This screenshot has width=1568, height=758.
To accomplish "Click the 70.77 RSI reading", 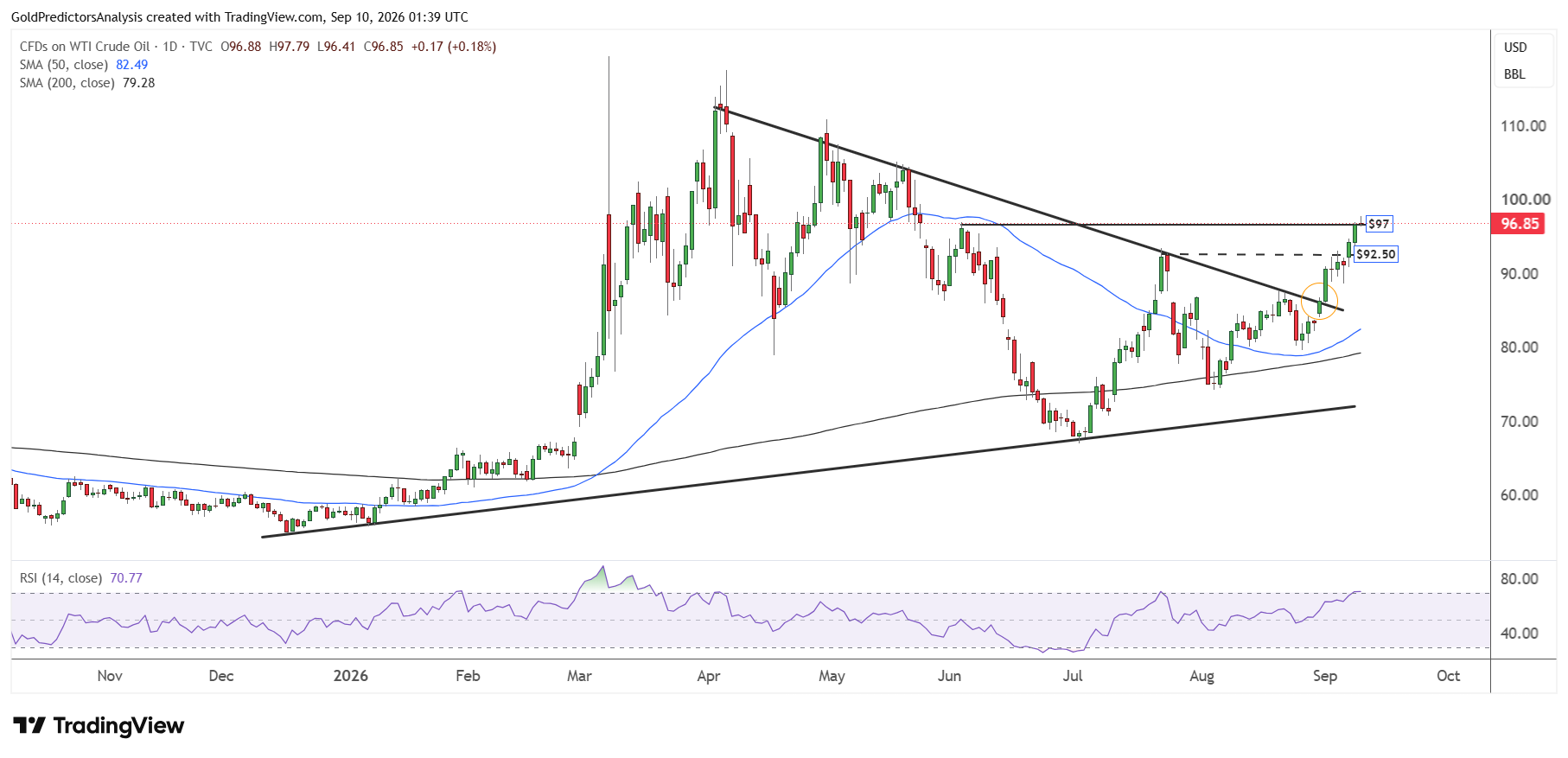I will click(126, 578).
